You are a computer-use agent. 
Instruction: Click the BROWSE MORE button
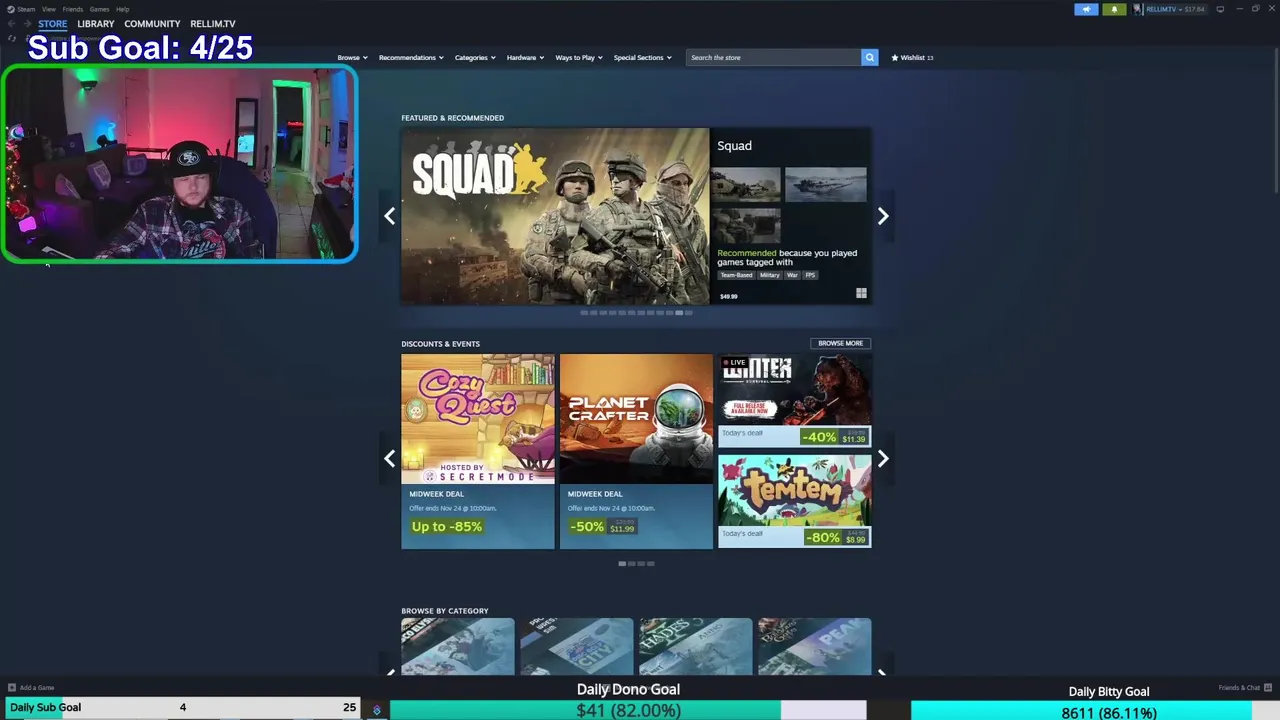tap(840, 343)
